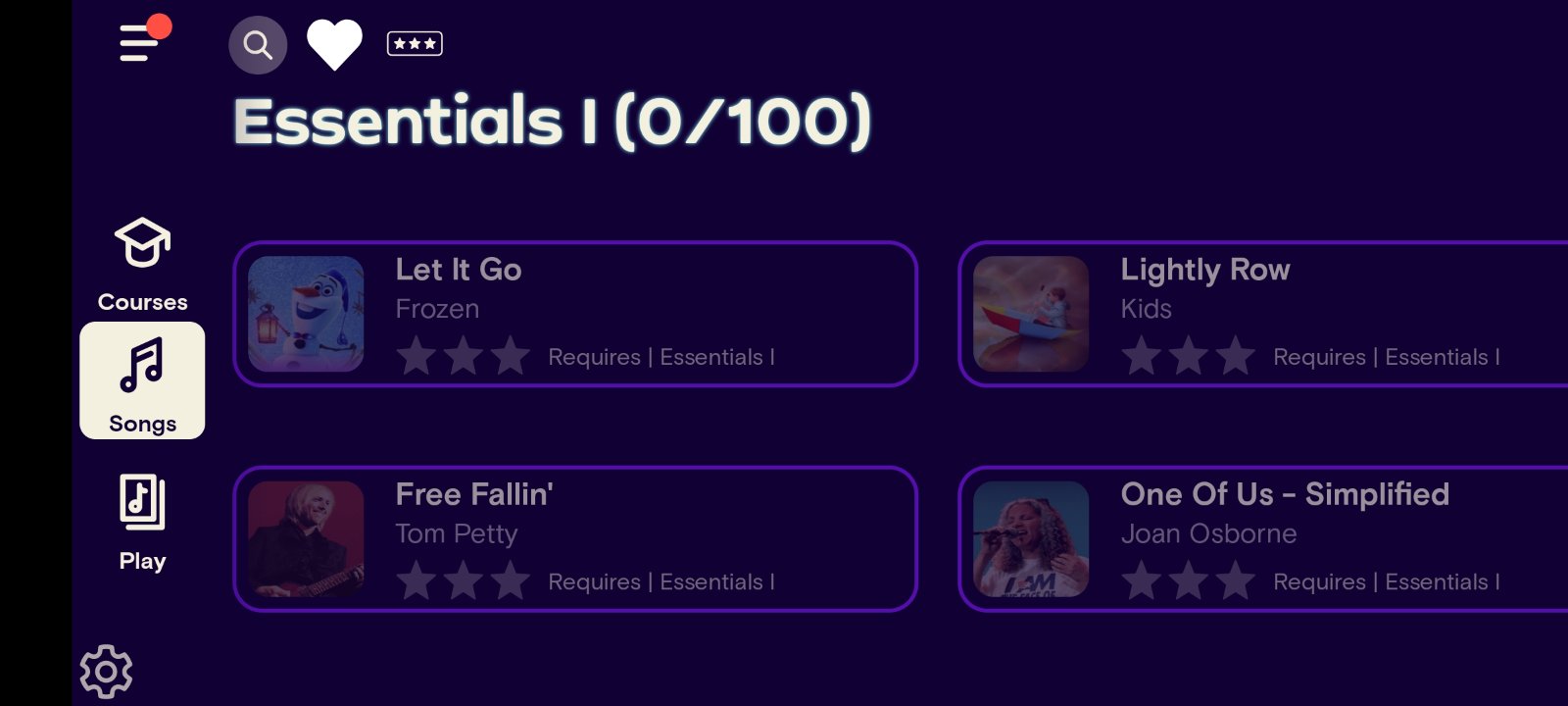This screenshot has width=1568, height=706.
Task: Tap the Olaf thumbnail for Let It Go
Action: pos(306,314)
